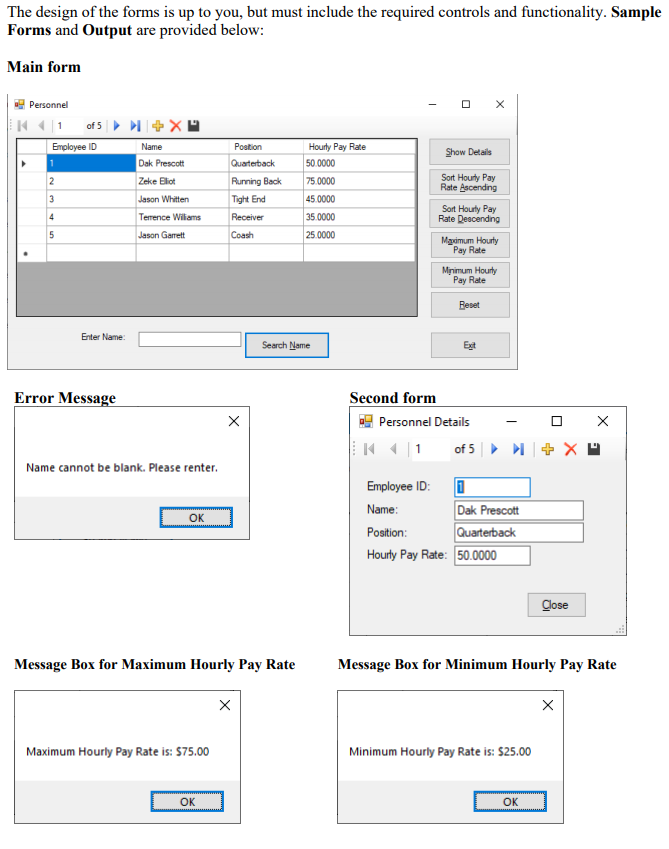This screenshot has width=669, height=849.
Task: Click Move Previous arrow in Personnel navigator
Action: click(x=41, y=126)
